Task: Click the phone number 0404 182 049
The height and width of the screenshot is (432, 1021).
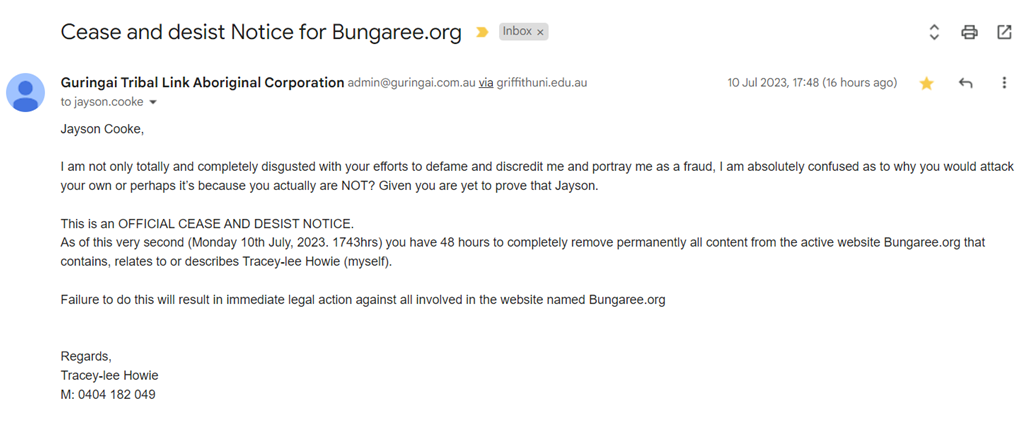Action: 117,394
